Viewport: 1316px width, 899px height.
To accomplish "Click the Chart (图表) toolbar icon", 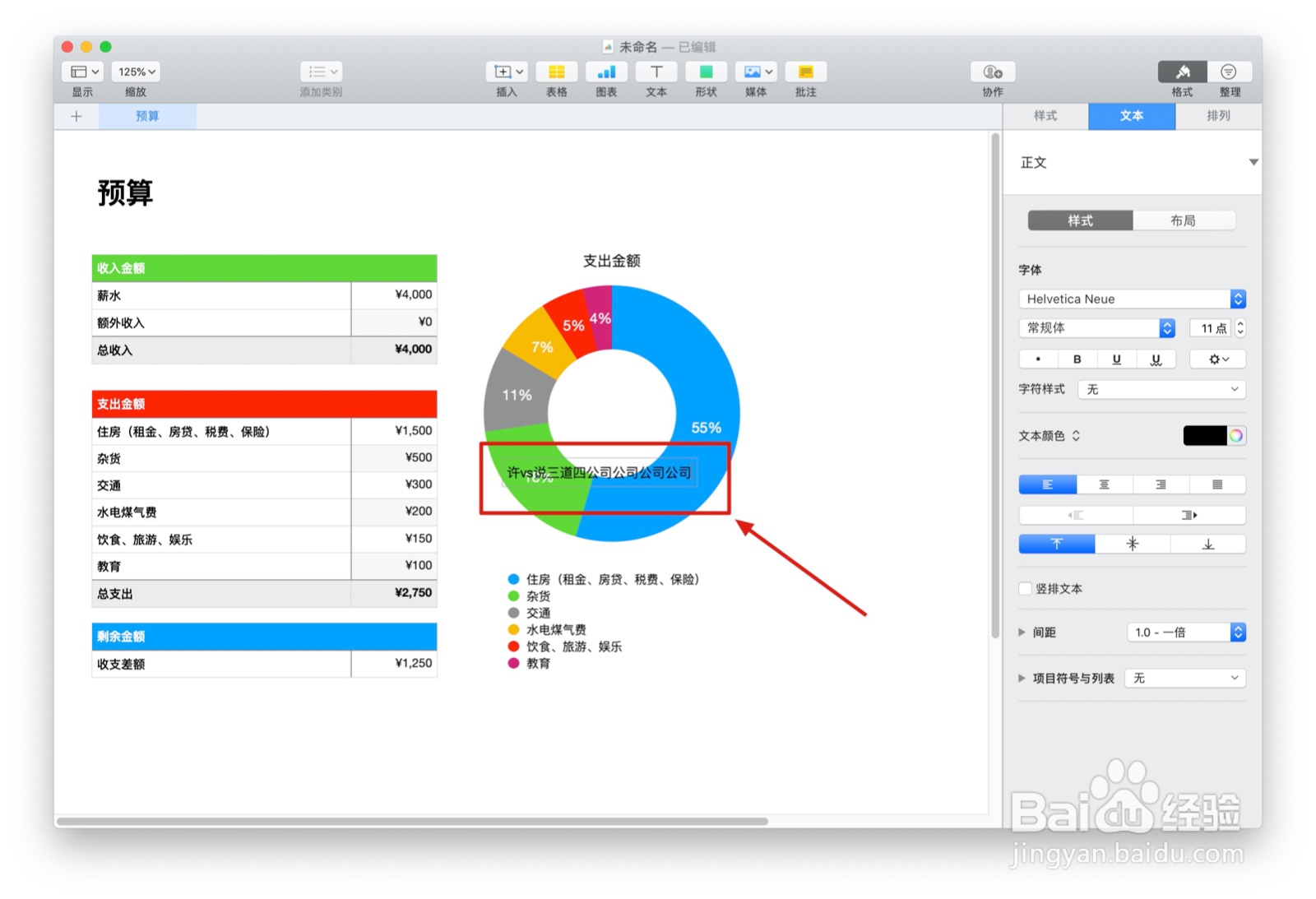I will pos(606,72).
